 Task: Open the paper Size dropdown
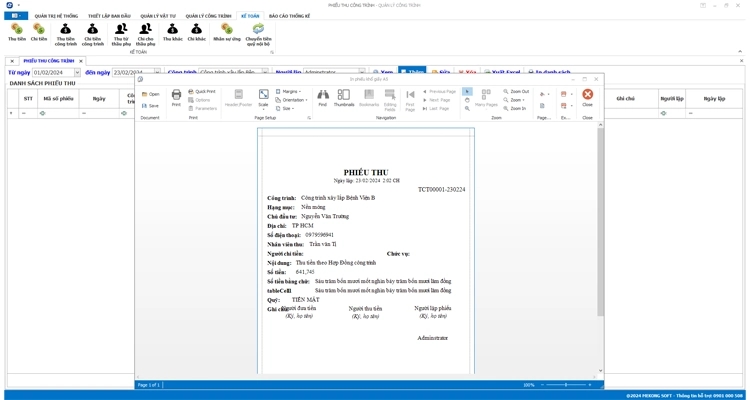[287, 108]
